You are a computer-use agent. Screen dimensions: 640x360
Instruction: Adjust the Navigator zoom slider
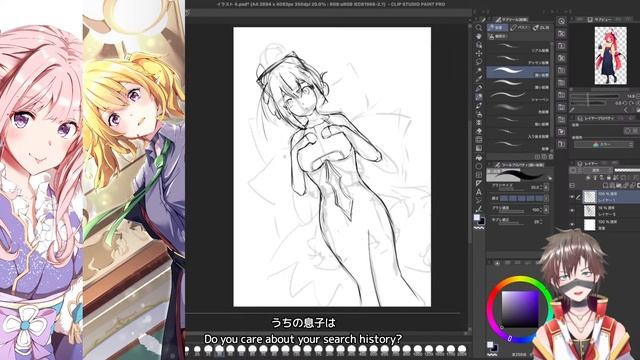point(595,96)
